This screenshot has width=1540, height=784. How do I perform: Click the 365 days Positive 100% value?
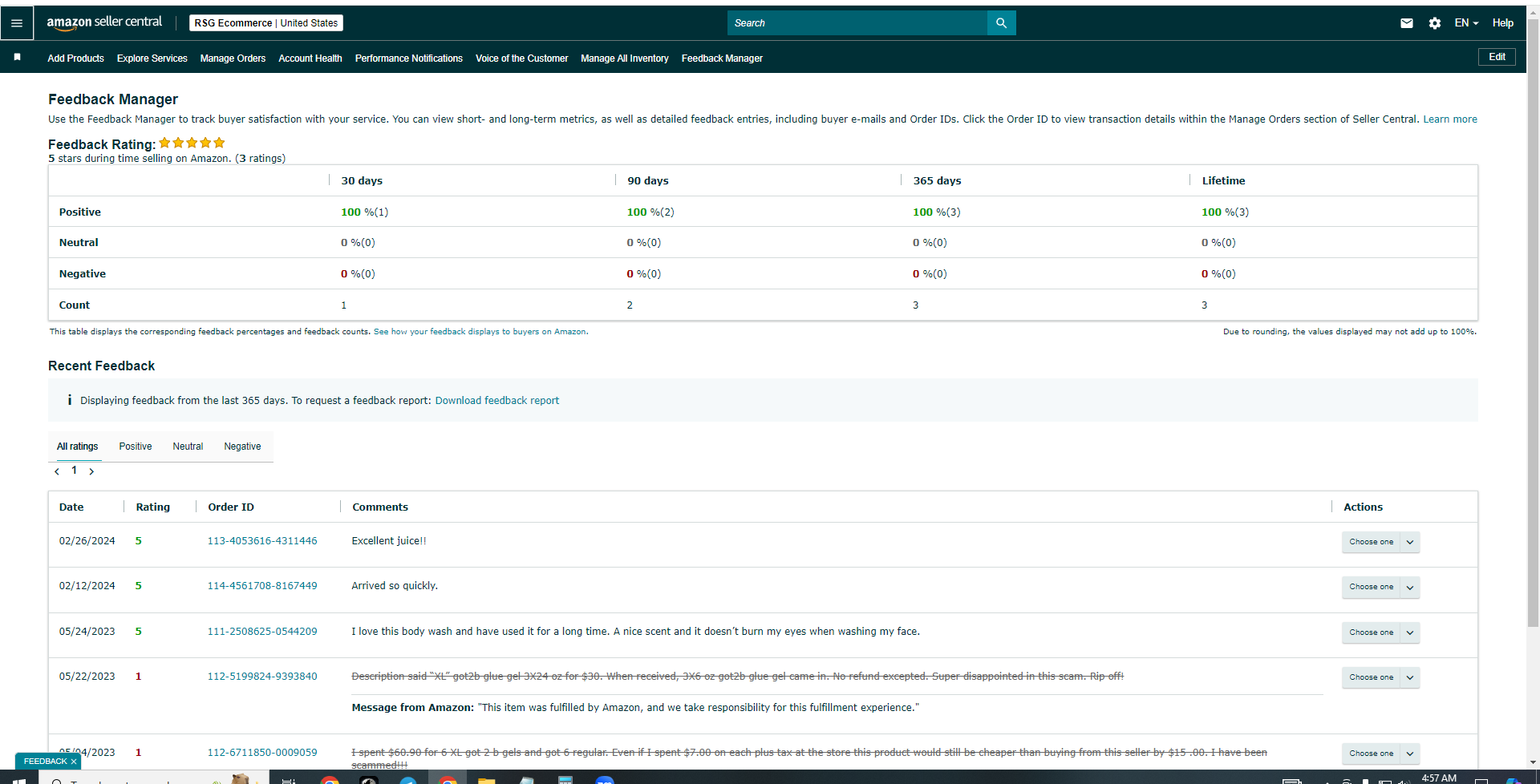(x=936, y=212)
